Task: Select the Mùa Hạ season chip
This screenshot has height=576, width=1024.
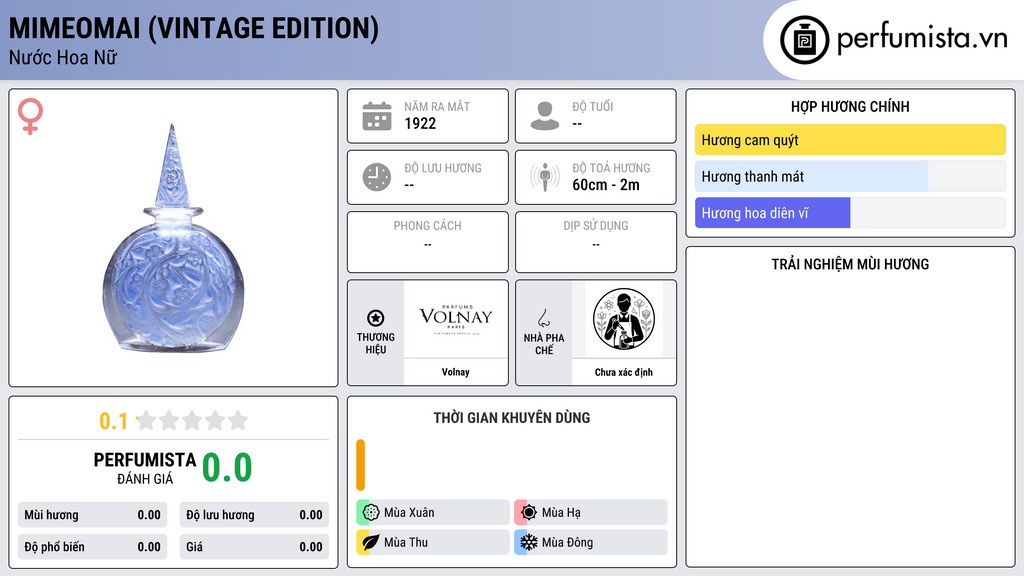Action: tap(591, 513)
